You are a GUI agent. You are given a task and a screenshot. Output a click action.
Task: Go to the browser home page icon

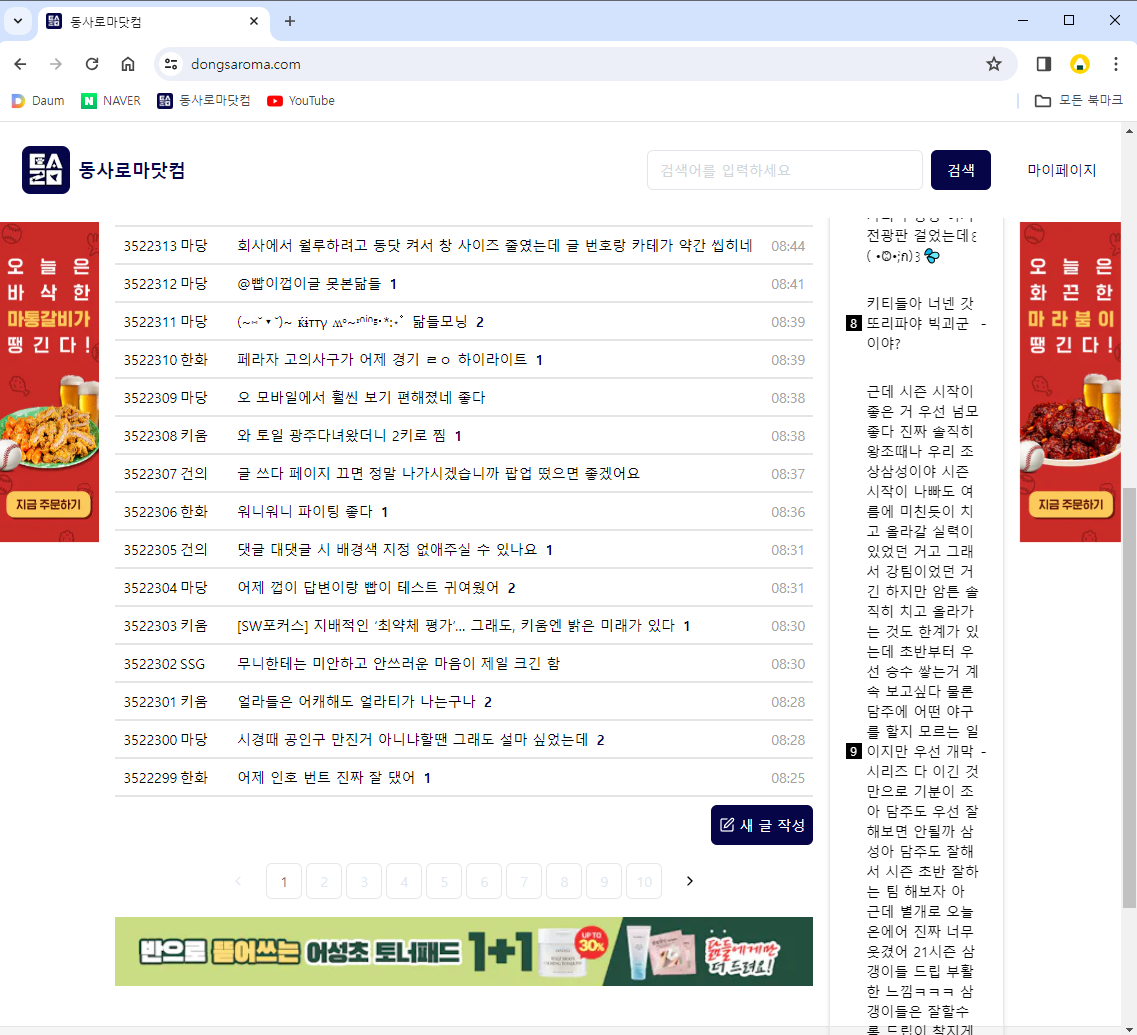point(128,64)
